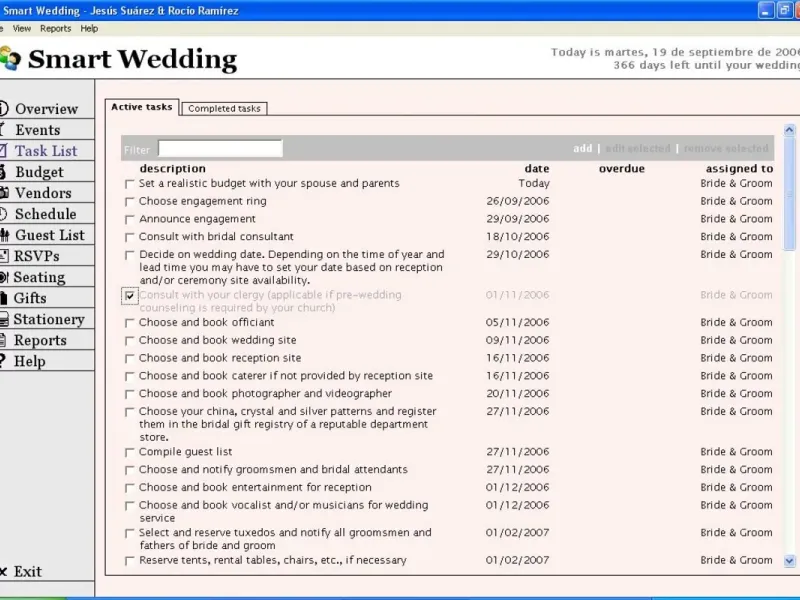The height and width of the screenshot is (600, 800).
Task: Switch to the Completed tasks tab
Action: point(224,109)
